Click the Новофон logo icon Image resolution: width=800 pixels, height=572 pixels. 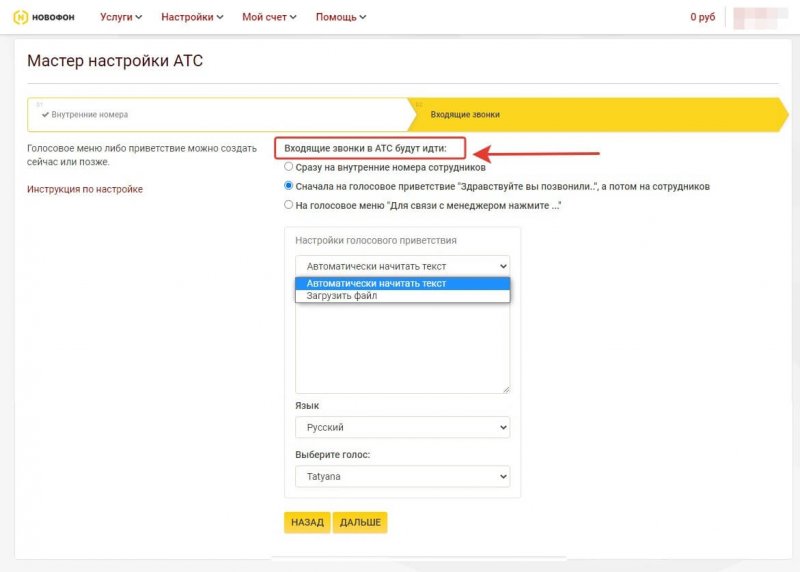click(x=19, y=17)
